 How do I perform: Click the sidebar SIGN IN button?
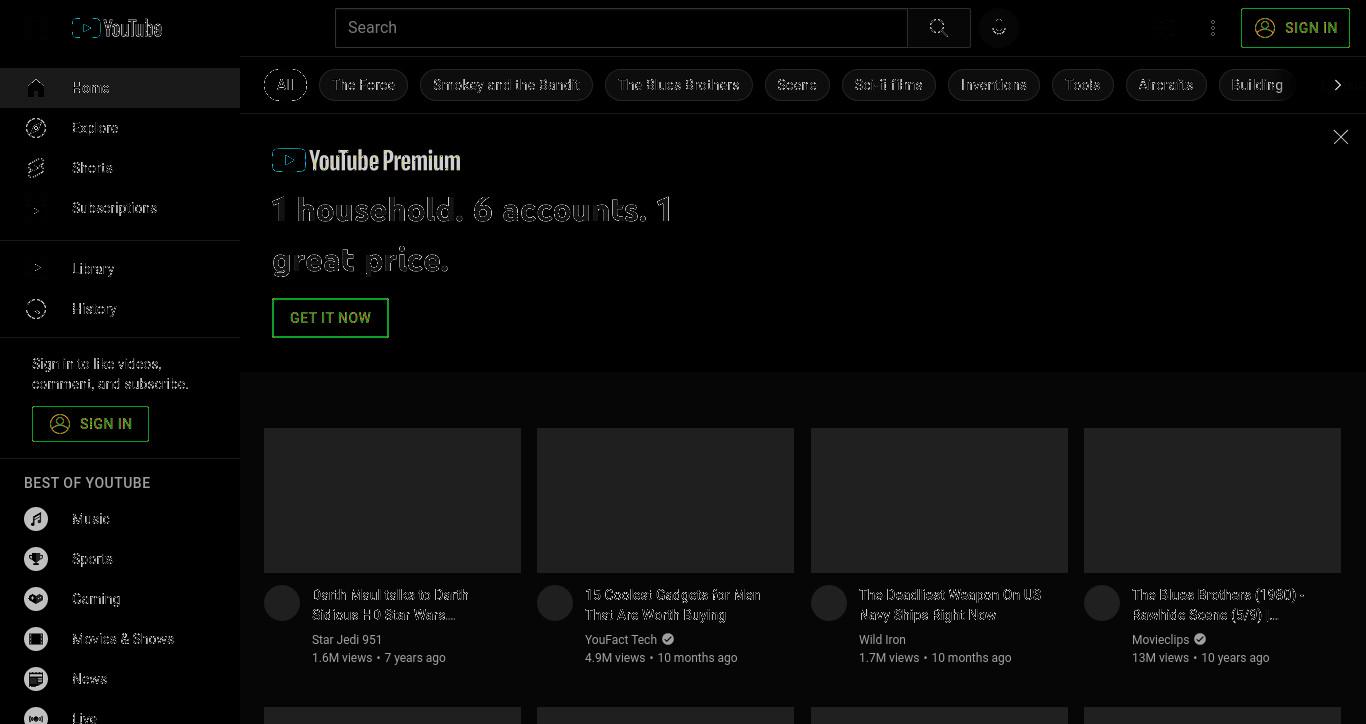[90, 424]
